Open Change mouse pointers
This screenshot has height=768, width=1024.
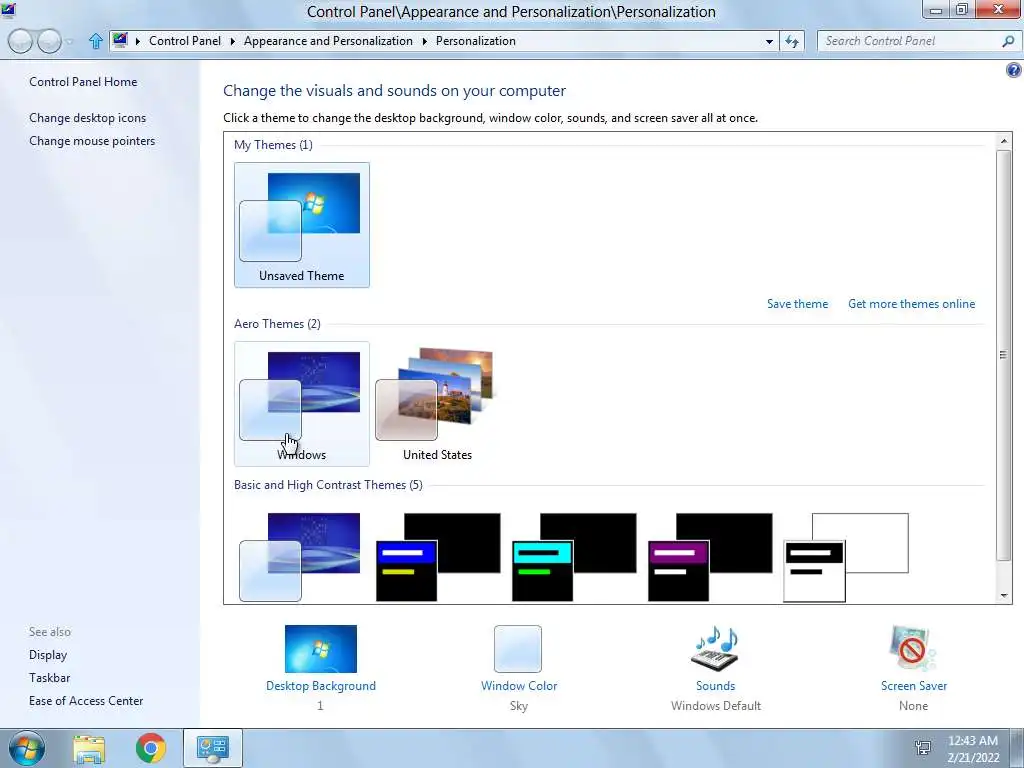click(x=92, y=140)
